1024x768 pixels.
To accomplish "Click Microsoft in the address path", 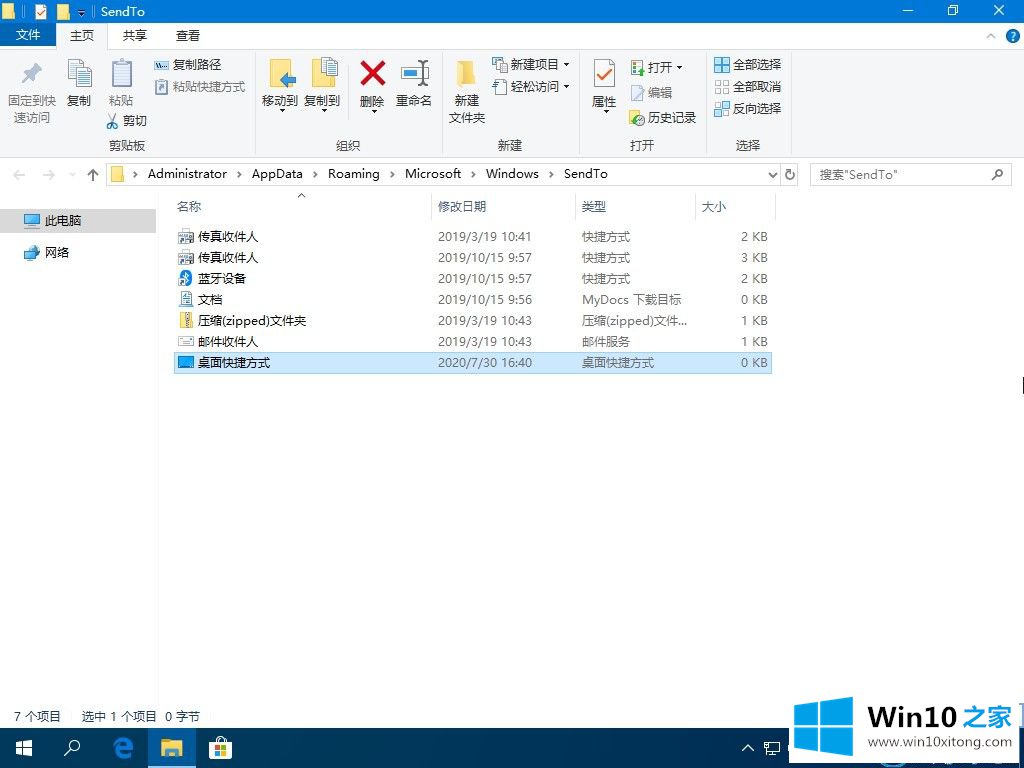I will pos(433,174).
